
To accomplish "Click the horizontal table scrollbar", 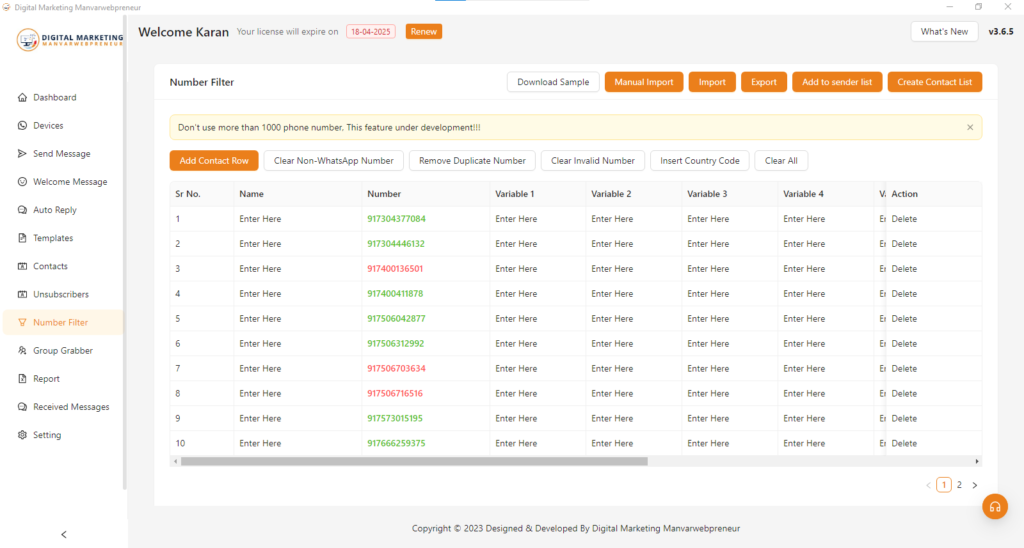I will (x=414, y=461).
